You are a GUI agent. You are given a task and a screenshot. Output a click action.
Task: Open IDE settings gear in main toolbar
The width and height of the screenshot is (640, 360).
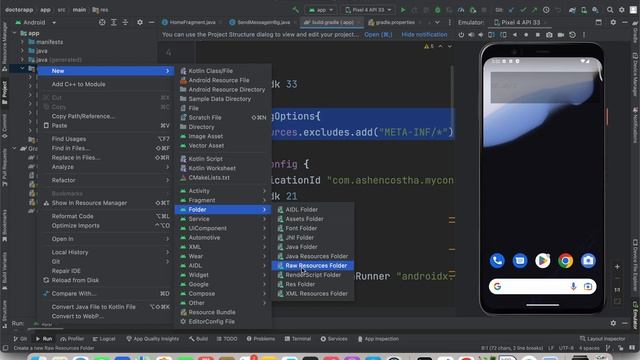pyautogui.click(x=622, y=10)
